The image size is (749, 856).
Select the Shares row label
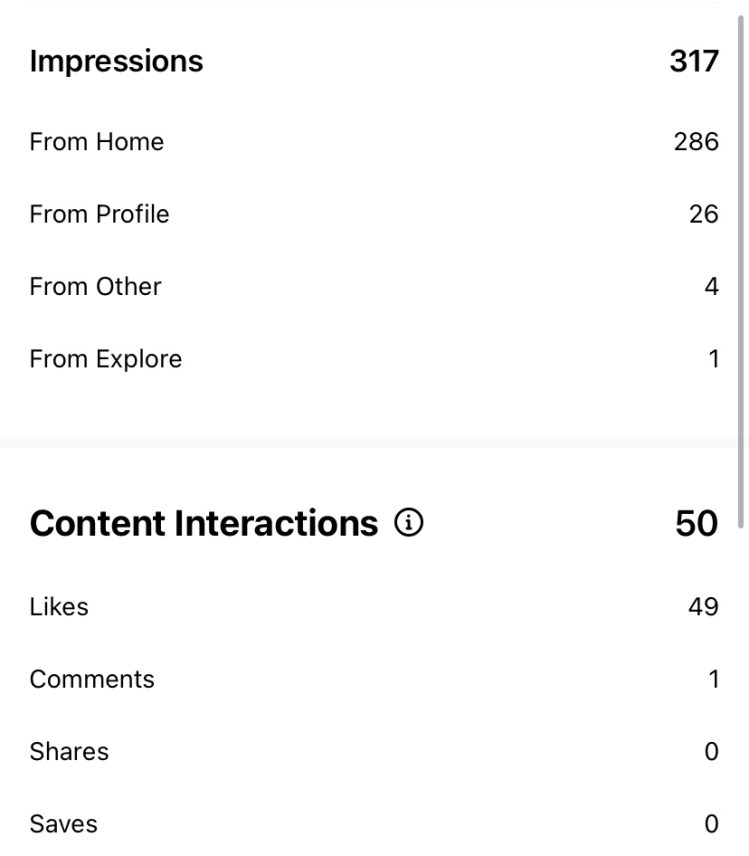coord(69,752)
